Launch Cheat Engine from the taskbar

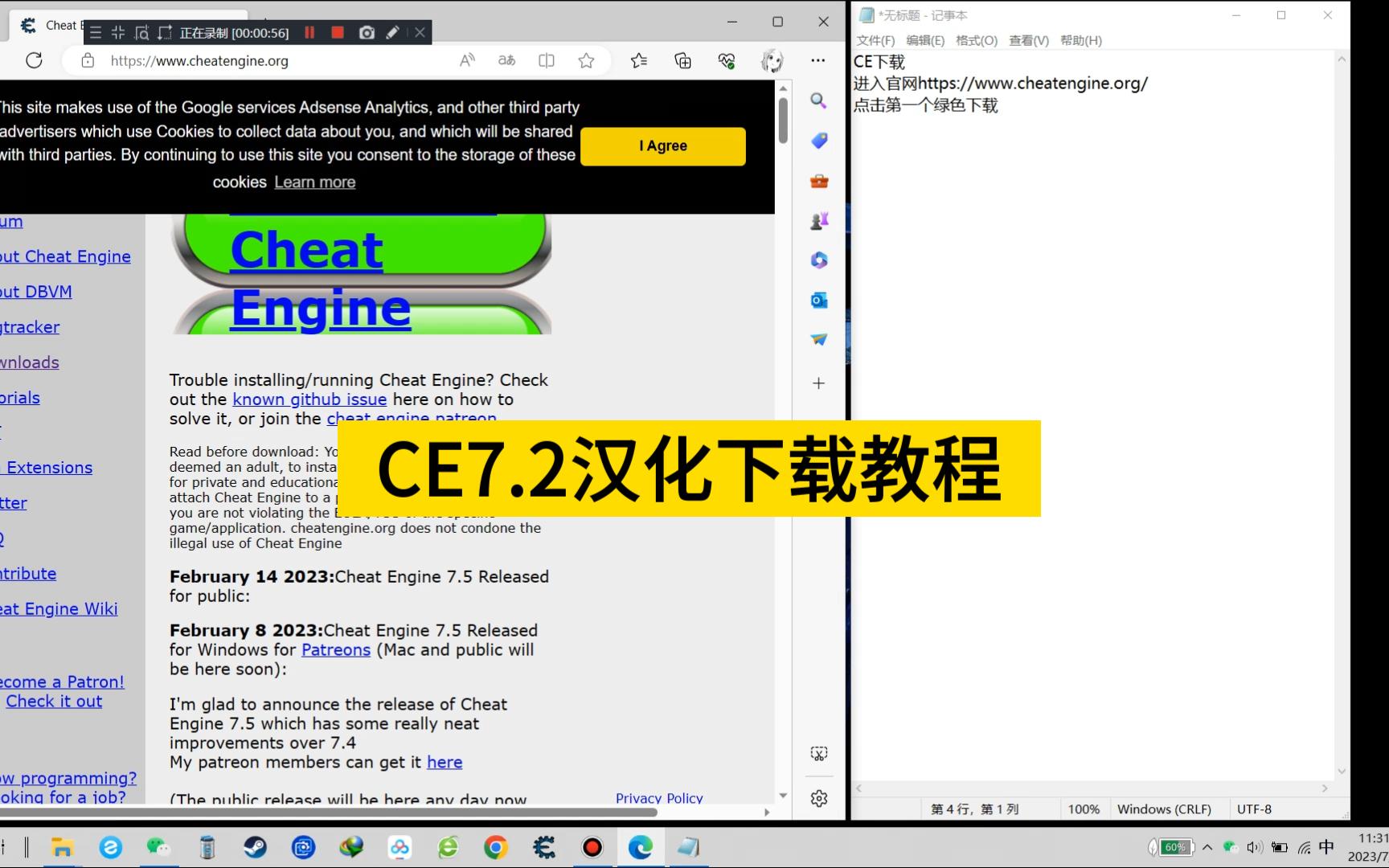pos(543,847)
